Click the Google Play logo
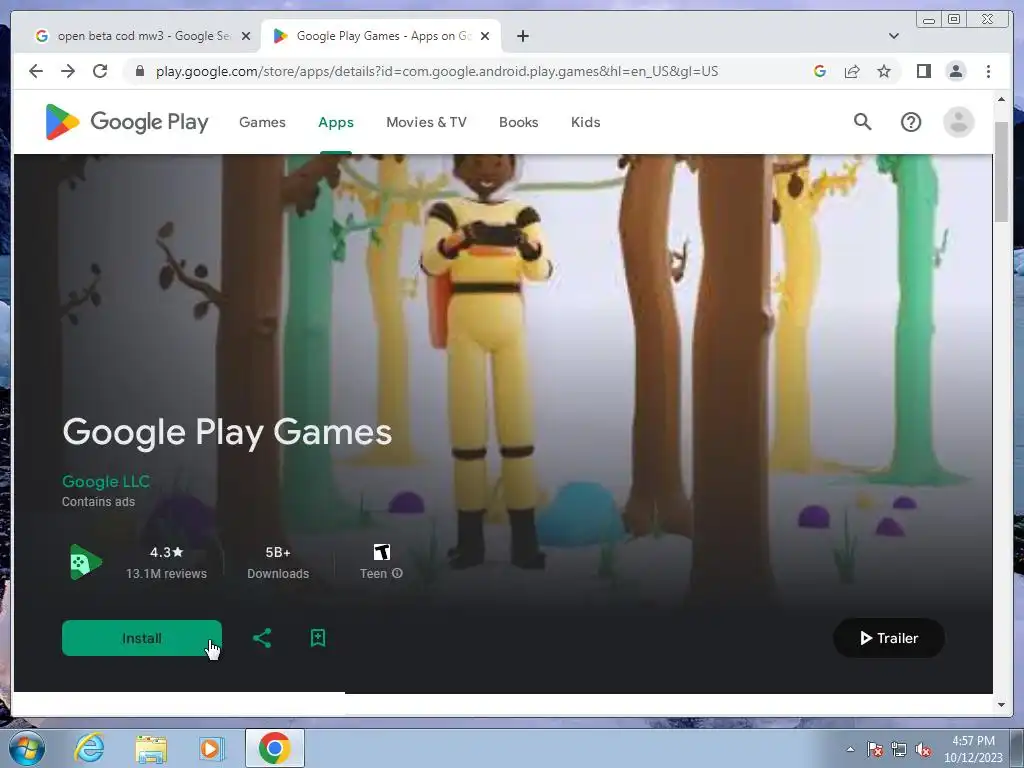1024x768 pixels. [127, 121]
